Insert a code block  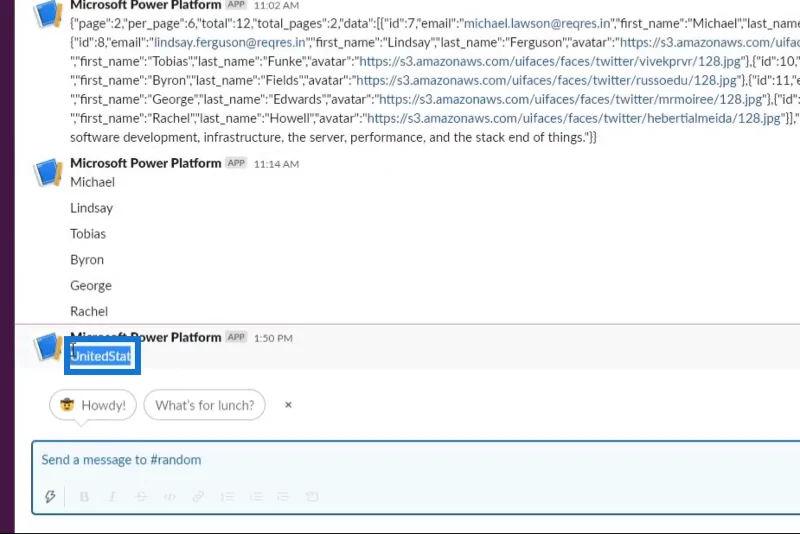pyautogui.click(x=312, y=496)
